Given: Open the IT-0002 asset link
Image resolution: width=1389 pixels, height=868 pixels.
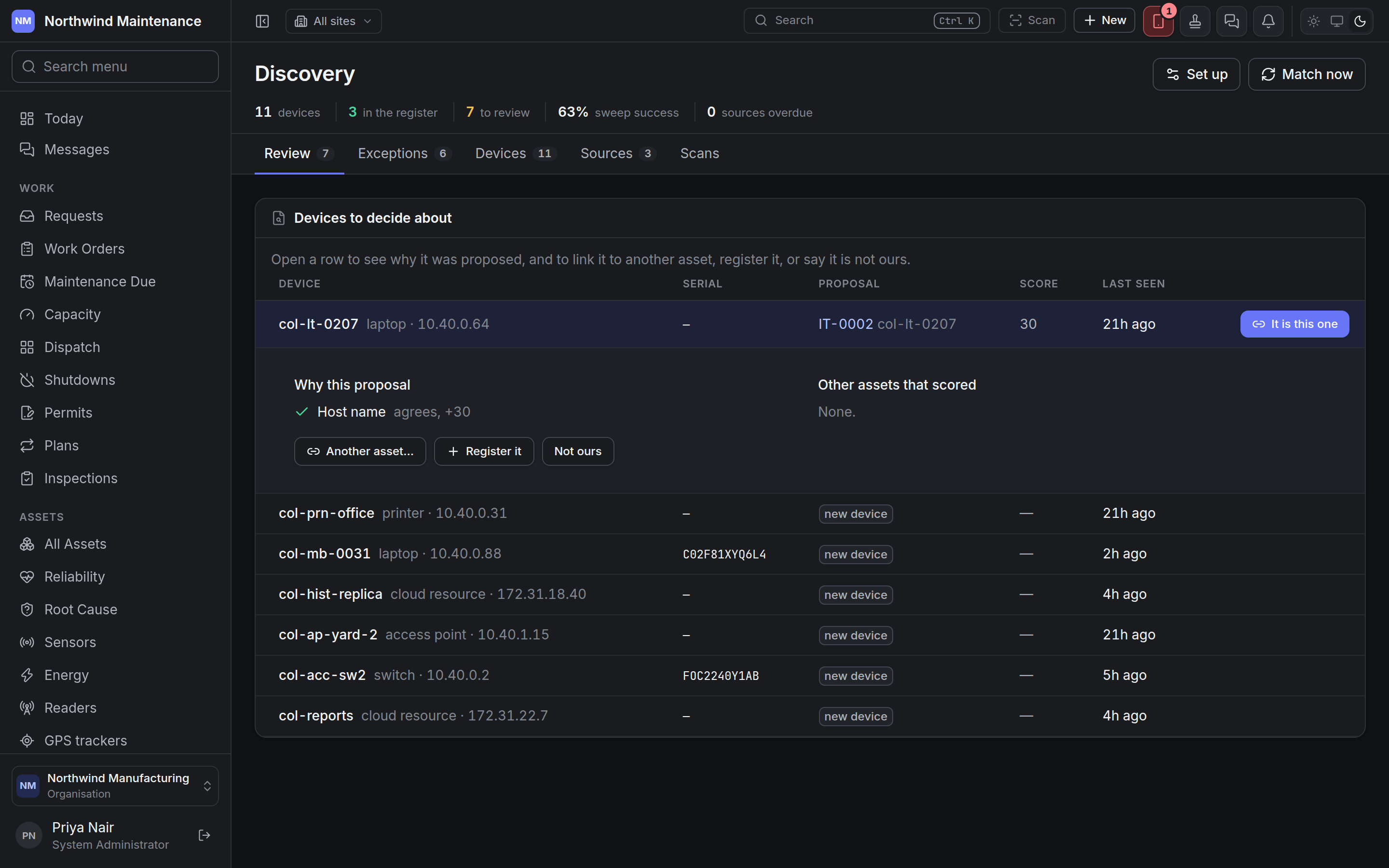Looking at the screenshot, I should 845,324.
